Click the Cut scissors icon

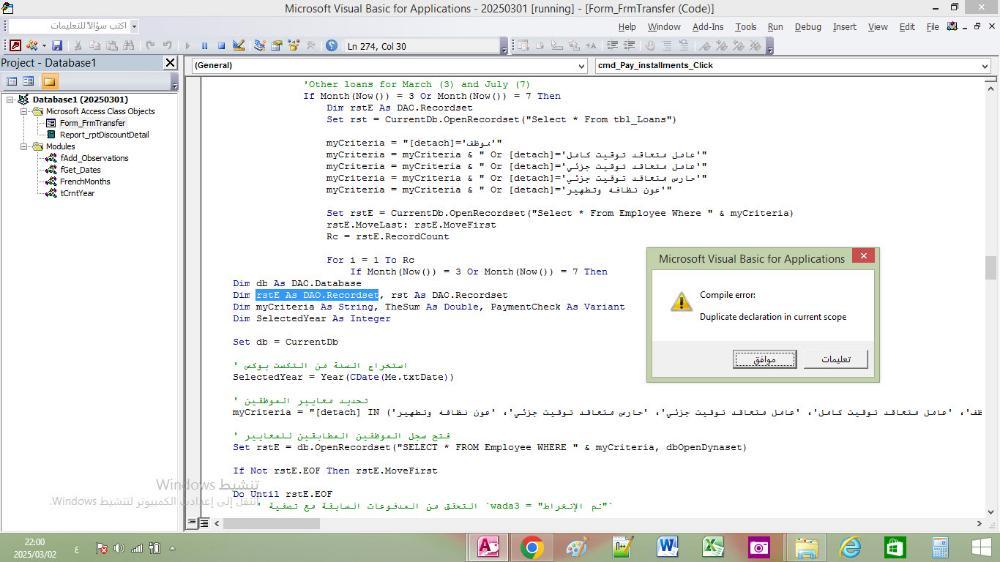click(78, 46)
